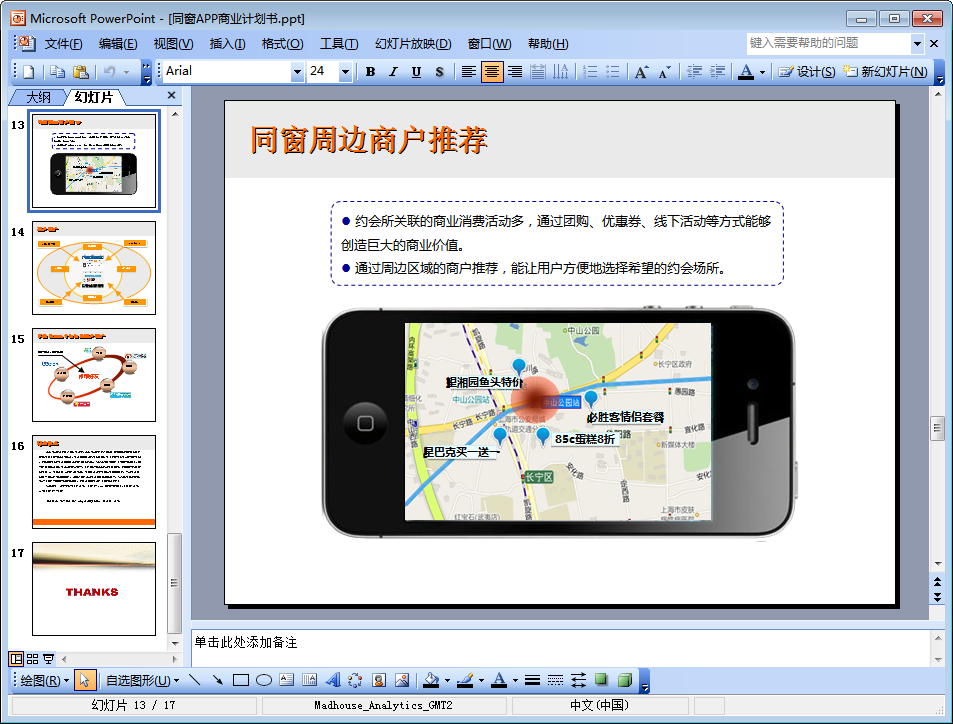
Task: Apply 3D style effect icon
Action: point(624,681)
